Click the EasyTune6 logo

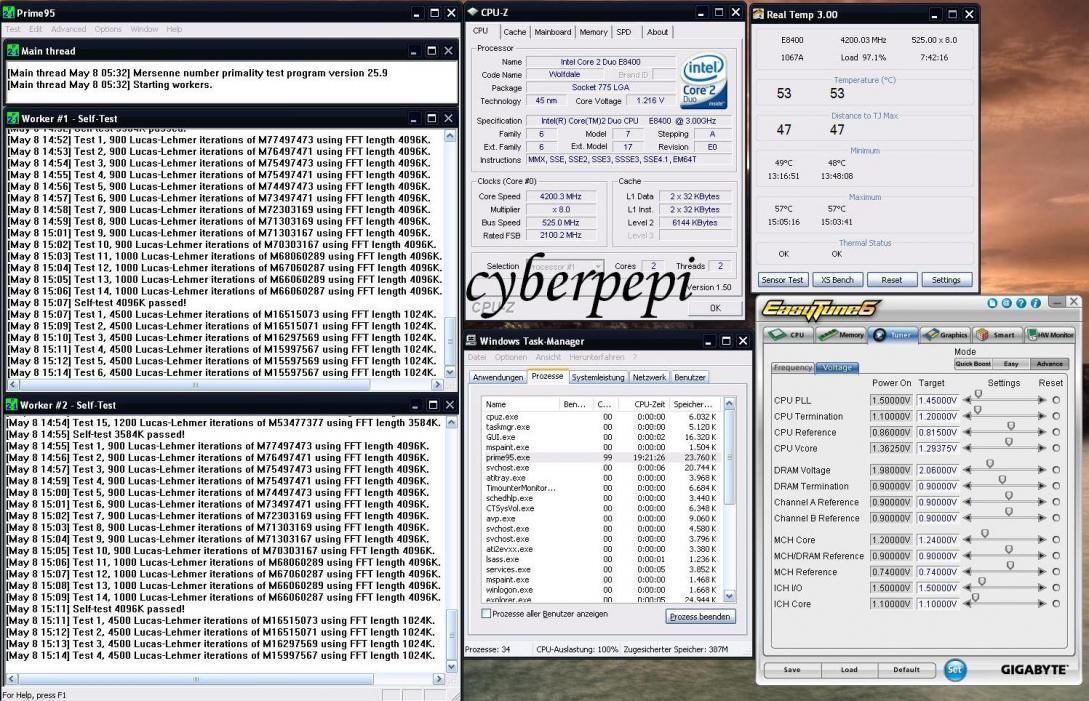(x=822, y=308)
